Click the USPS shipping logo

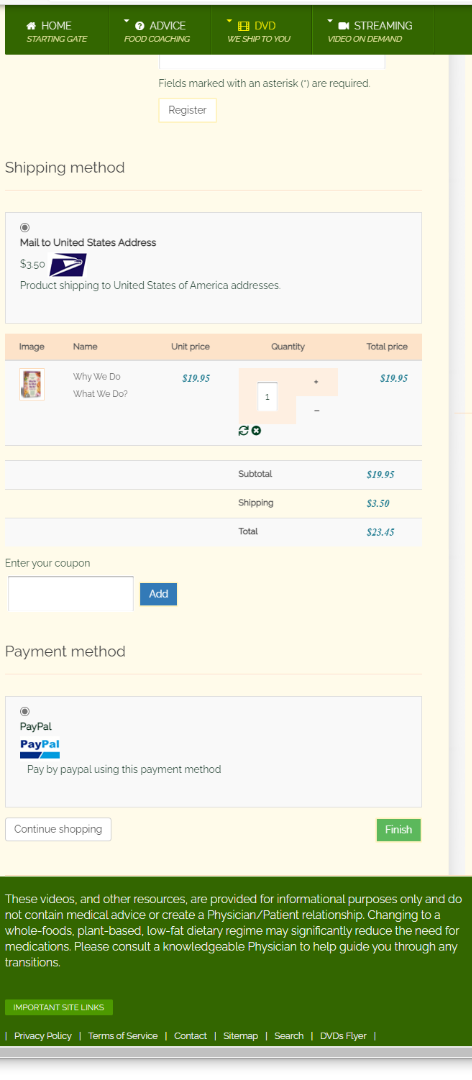tap(68, 264)
